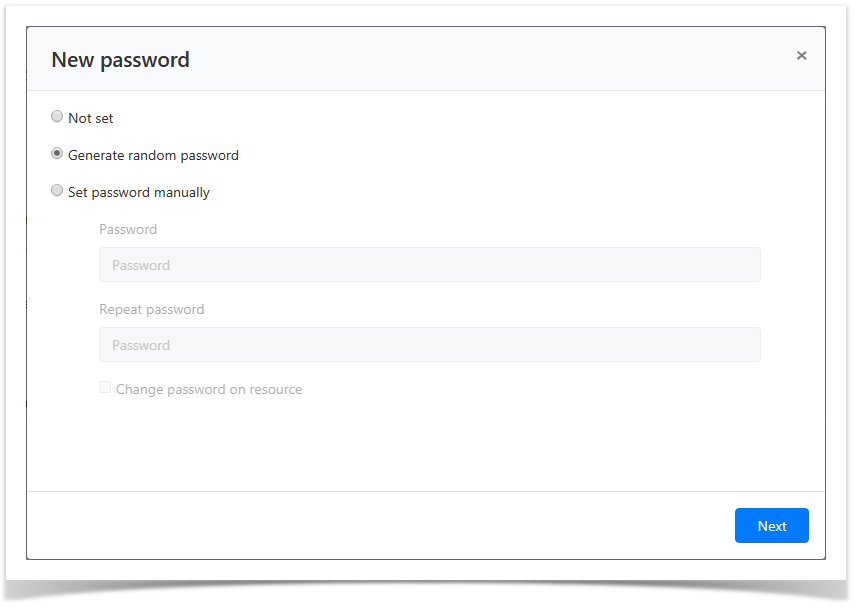Click the placeholder text in Repeat password field

[141, 345]
